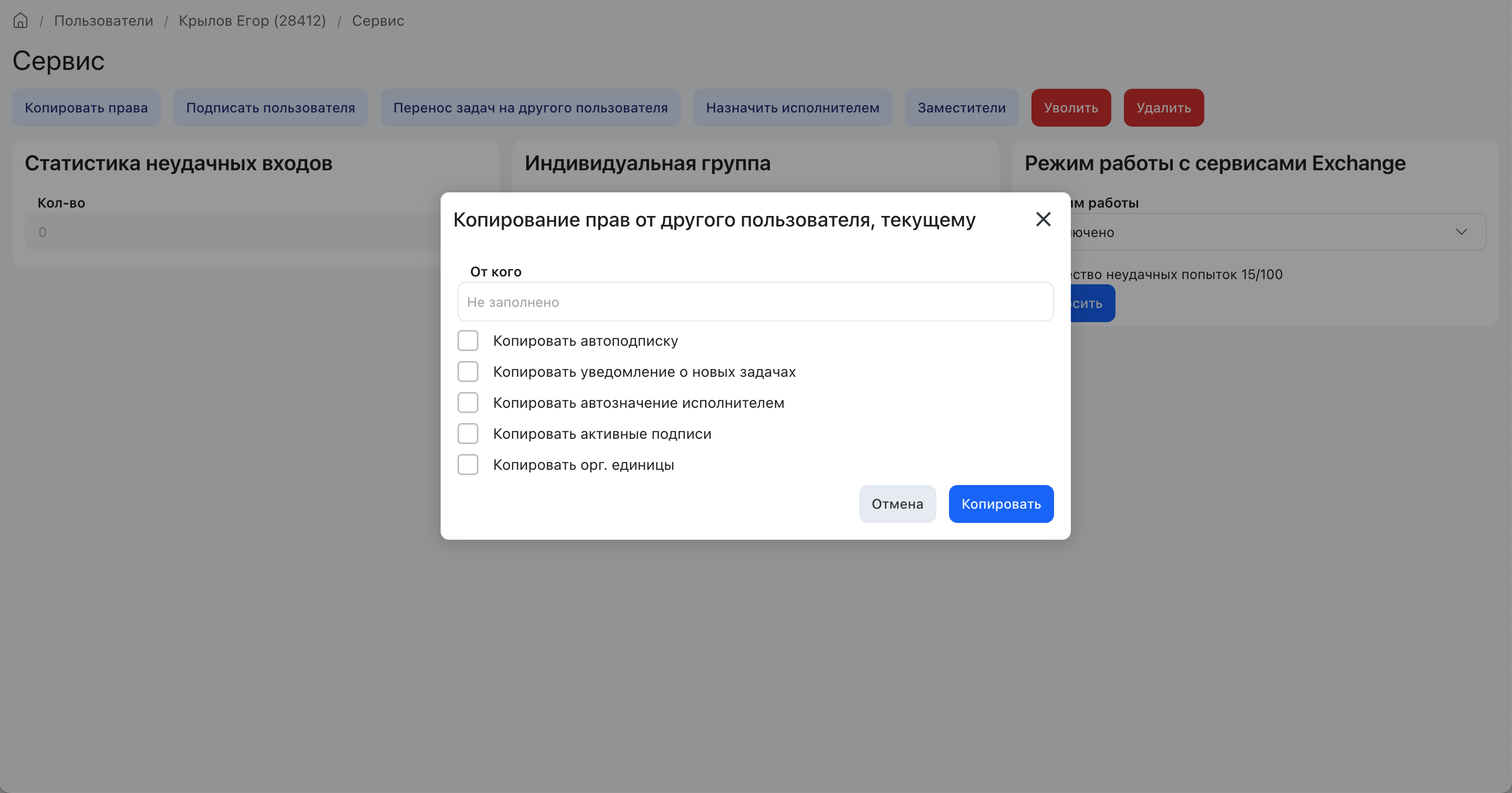Click the blue partially hidden reset button
This screenshot has height=793, width=1512.
[1092, 304]
